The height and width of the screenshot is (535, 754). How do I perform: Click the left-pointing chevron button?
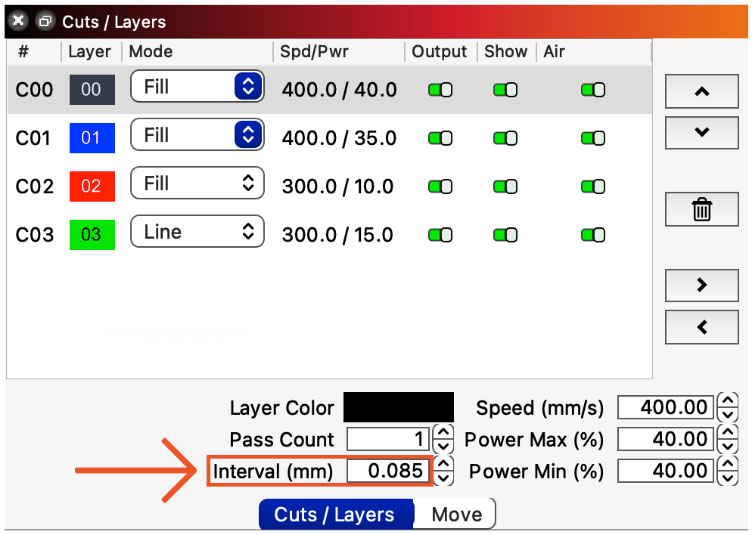point(702,327)
